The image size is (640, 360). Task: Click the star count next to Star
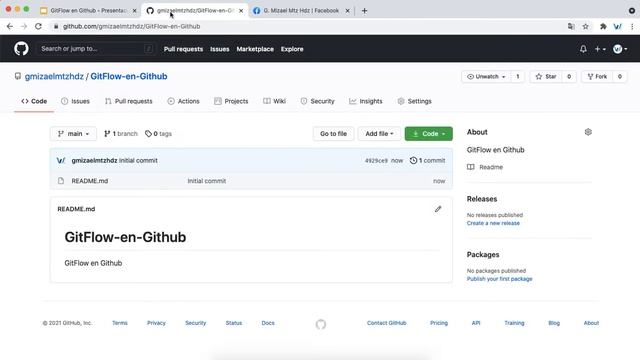569,76
